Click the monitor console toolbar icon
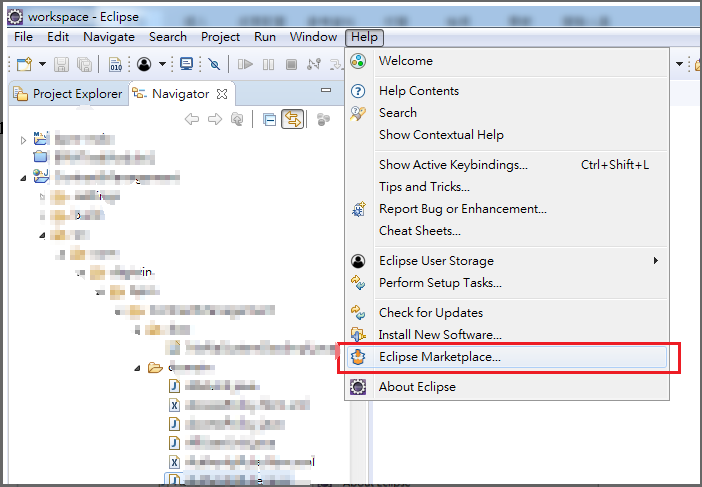 (x=186, y=64)
